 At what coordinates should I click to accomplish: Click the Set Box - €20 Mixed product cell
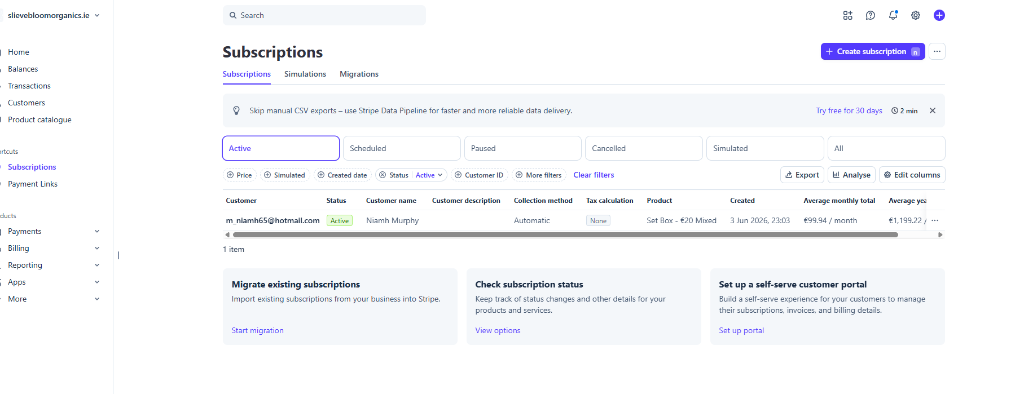pos(681,221)
